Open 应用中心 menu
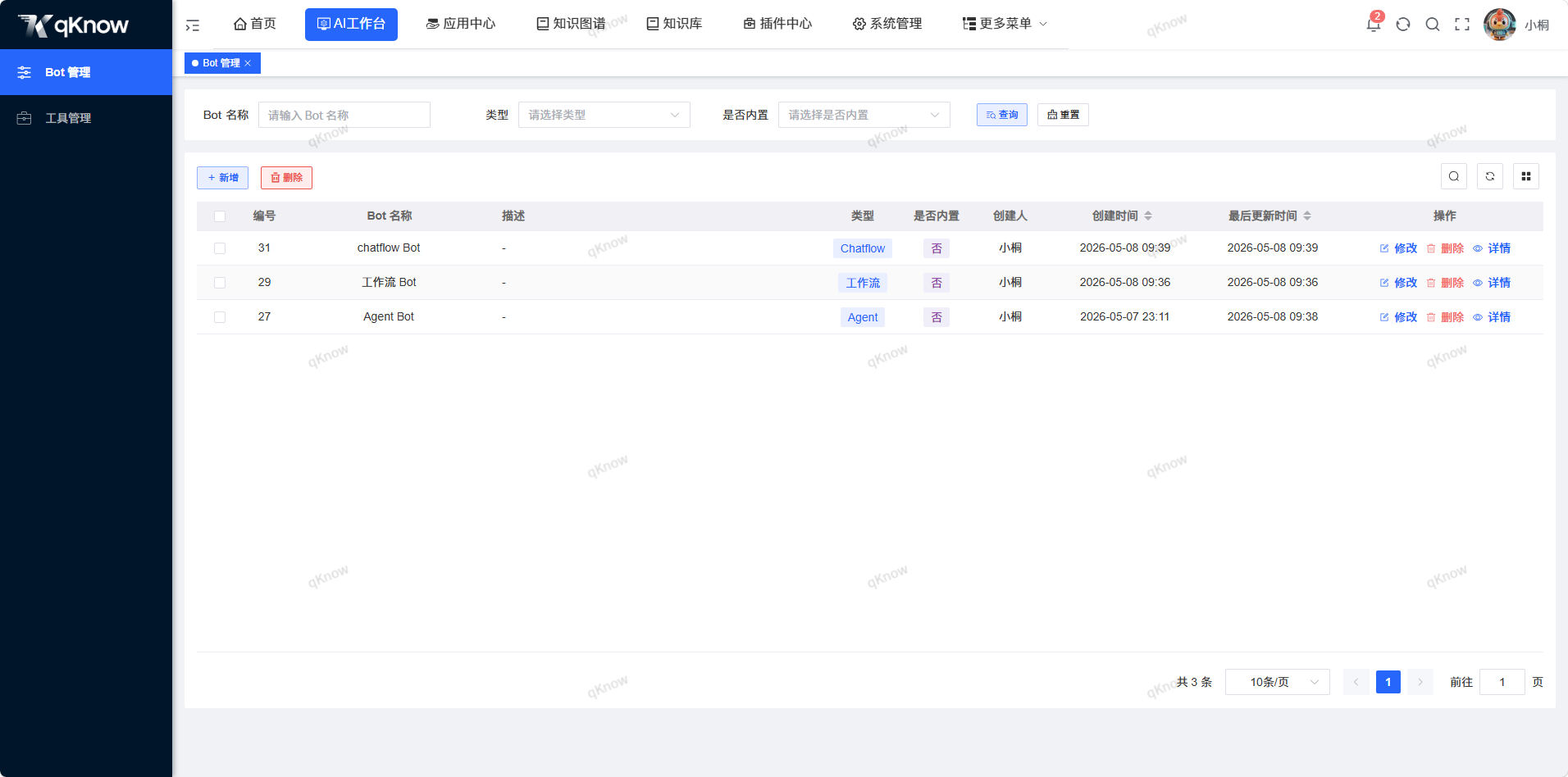The image size is (1568, 777). (461, 24)
